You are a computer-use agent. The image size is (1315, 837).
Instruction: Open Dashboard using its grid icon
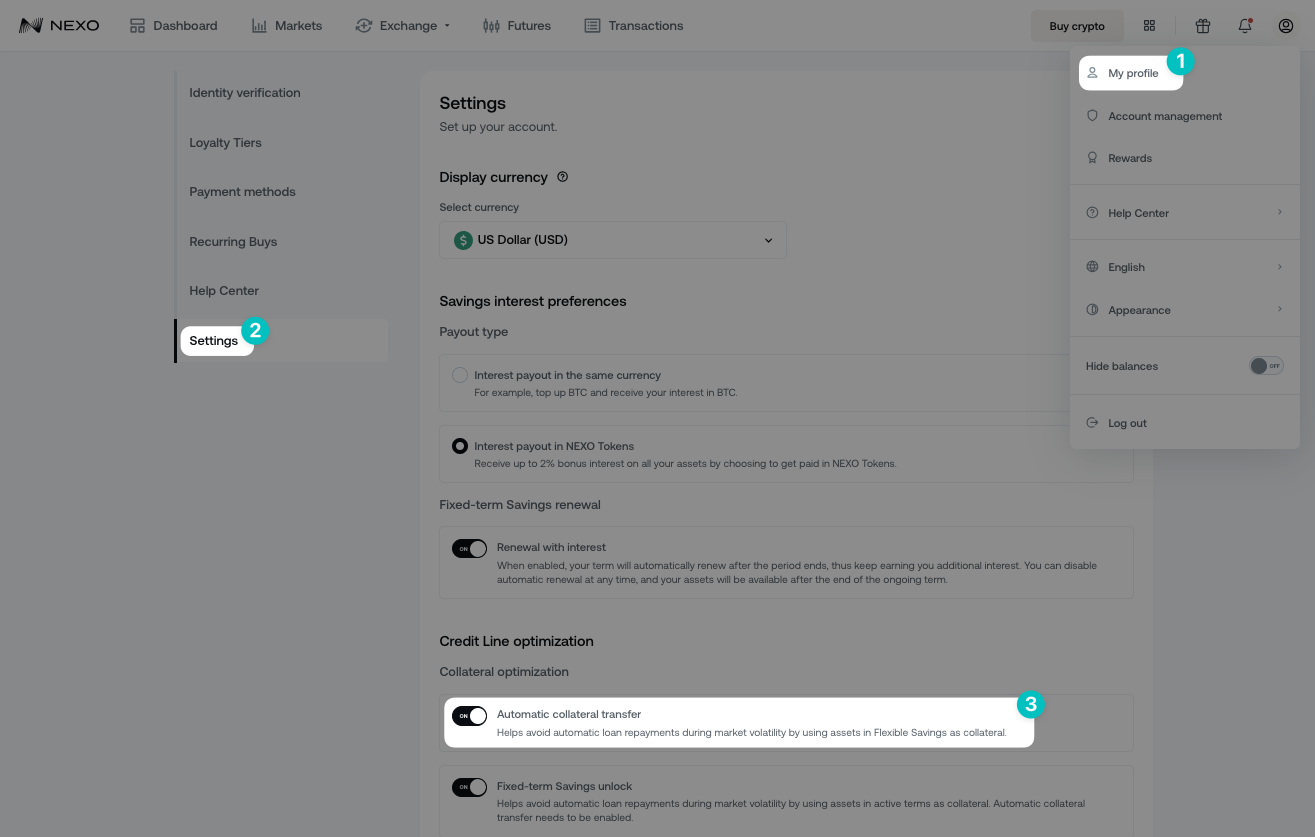(137, 25)
